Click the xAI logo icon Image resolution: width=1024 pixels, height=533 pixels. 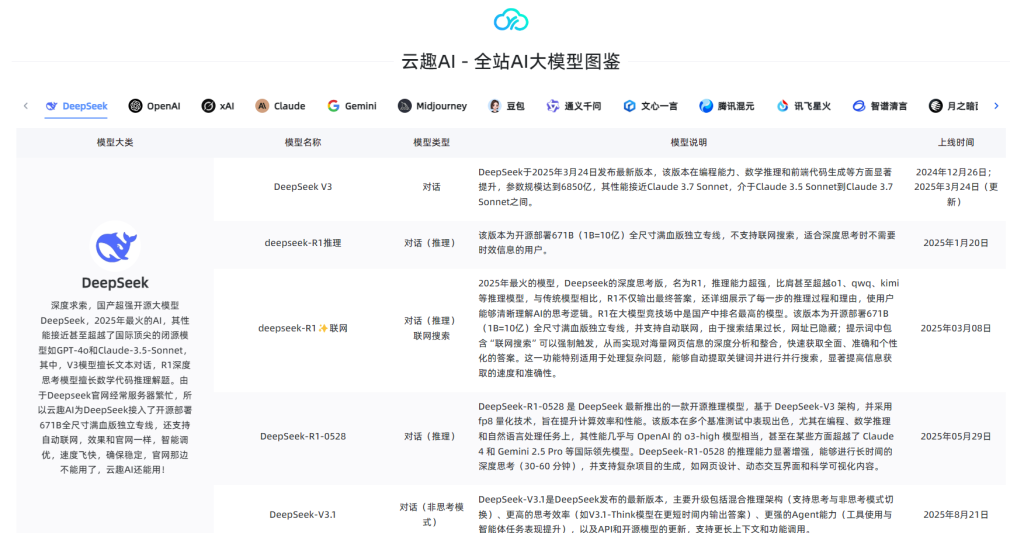208,106
